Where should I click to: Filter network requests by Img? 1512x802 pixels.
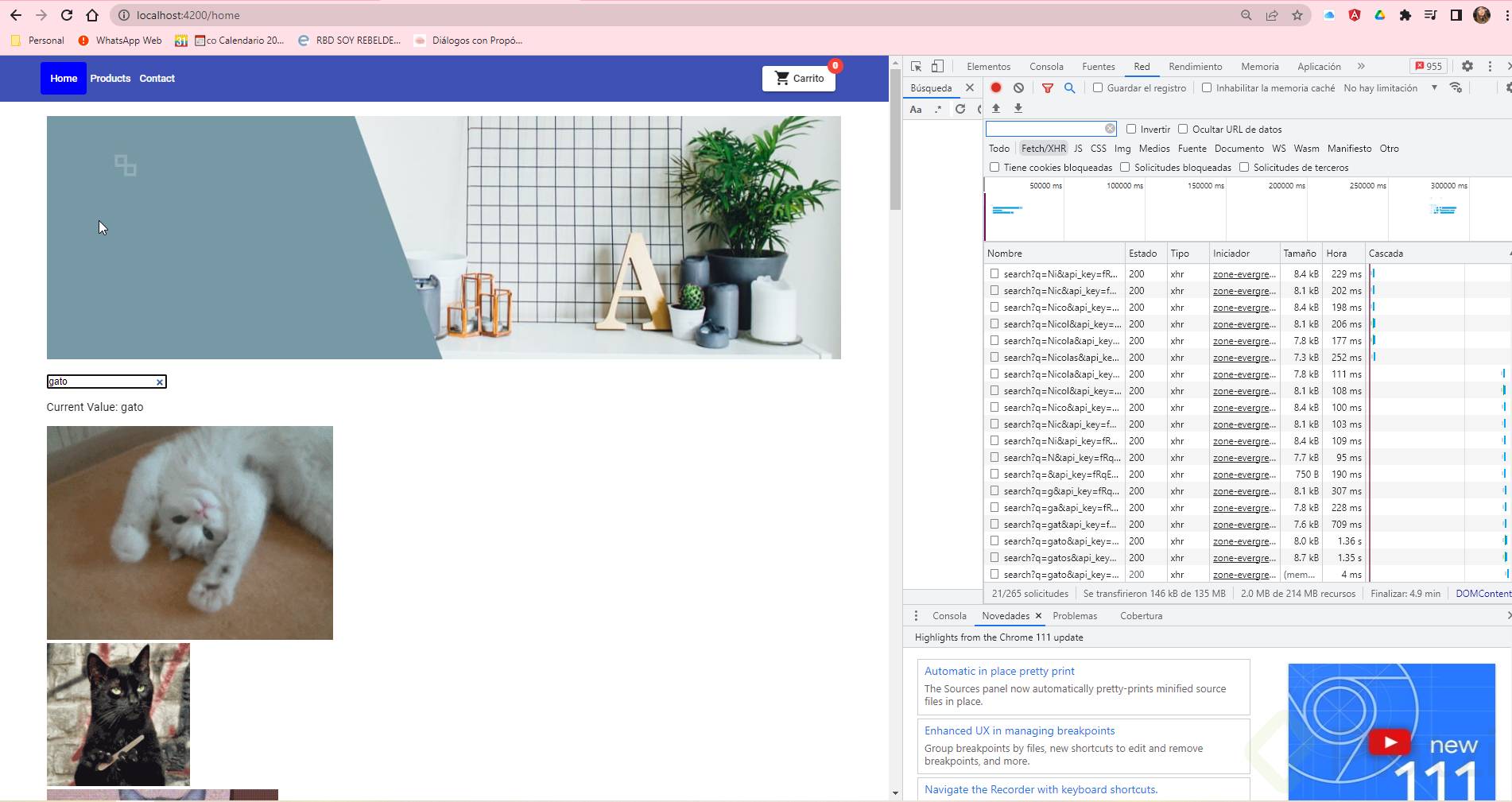click(1122, 149)
